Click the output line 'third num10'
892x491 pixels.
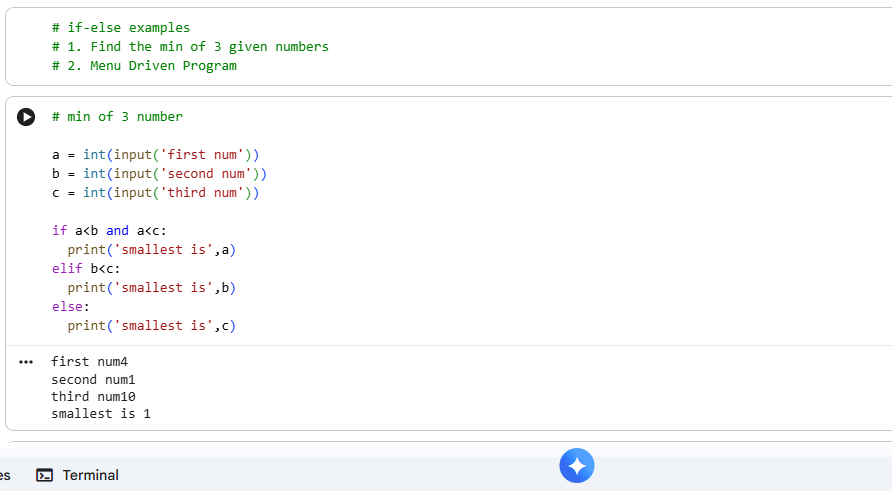click(93, 397)
